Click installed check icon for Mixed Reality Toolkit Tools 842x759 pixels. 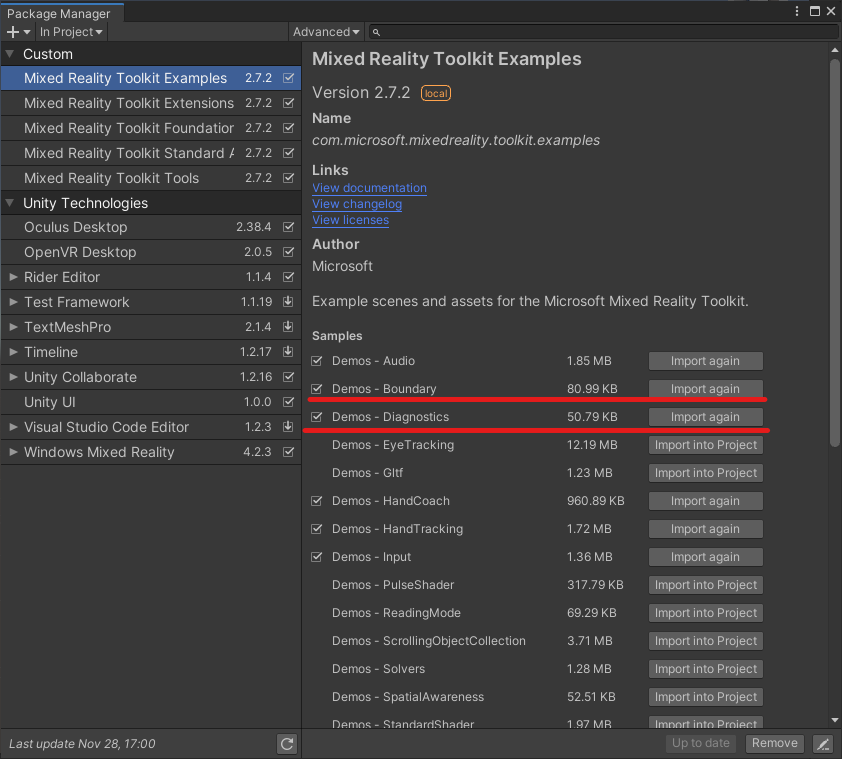point(288,178)
